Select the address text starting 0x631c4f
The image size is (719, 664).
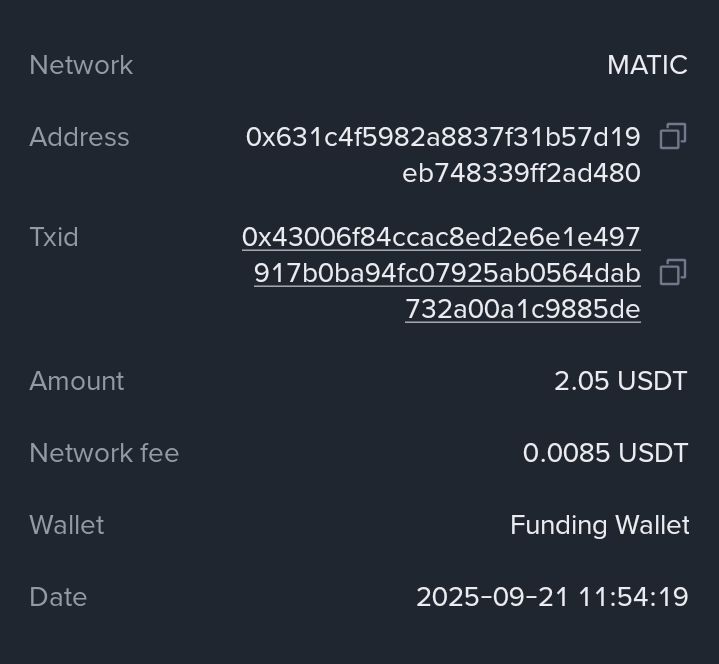[x=443, y=137]
